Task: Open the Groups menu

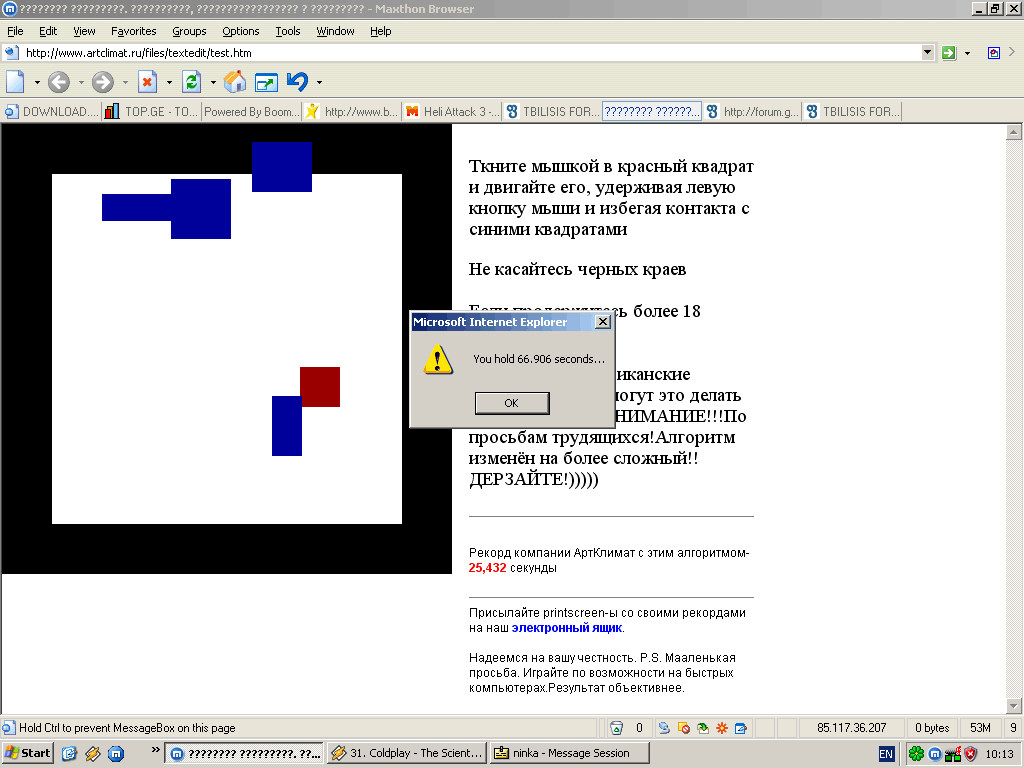Action: tap(189, 31)
